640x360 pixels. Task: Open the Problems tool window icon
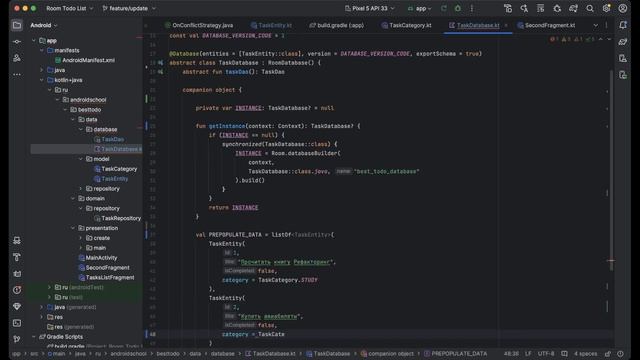pyautogui.click(x=17, y=290)
